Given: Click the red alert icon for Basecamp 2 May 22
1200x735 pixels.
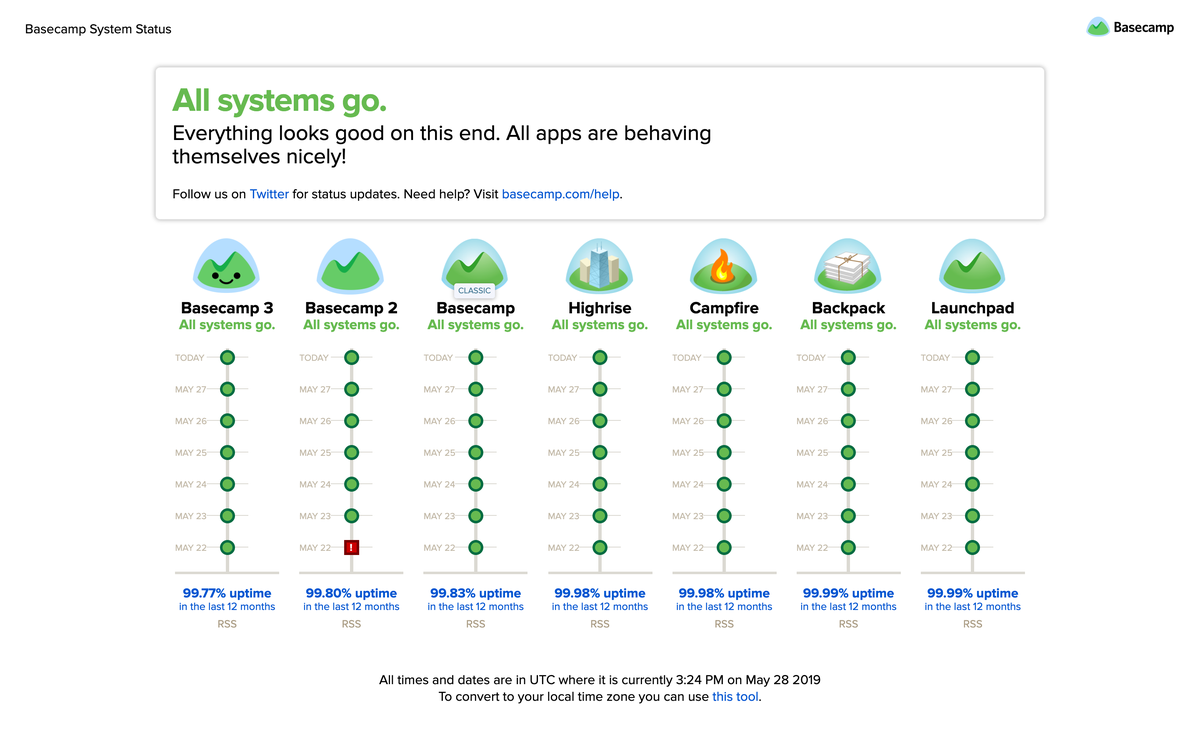Looking at the screenshot, I should 351,547.
